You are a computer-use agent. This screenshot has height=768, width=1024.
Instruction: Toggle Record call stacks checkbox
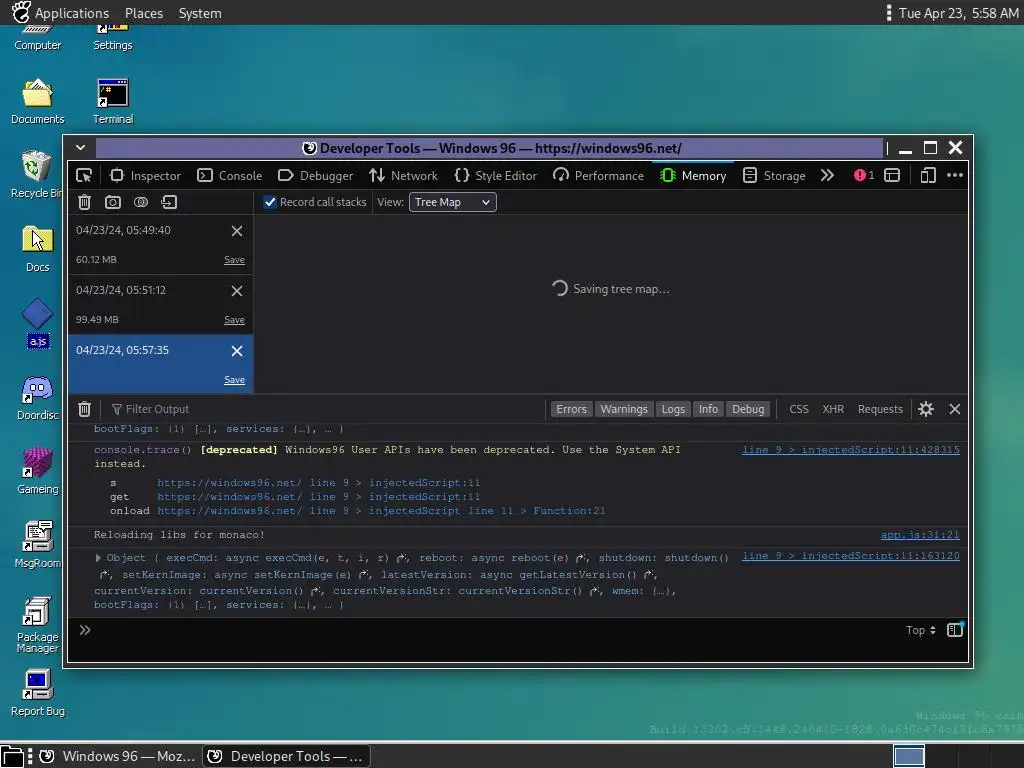270,202
